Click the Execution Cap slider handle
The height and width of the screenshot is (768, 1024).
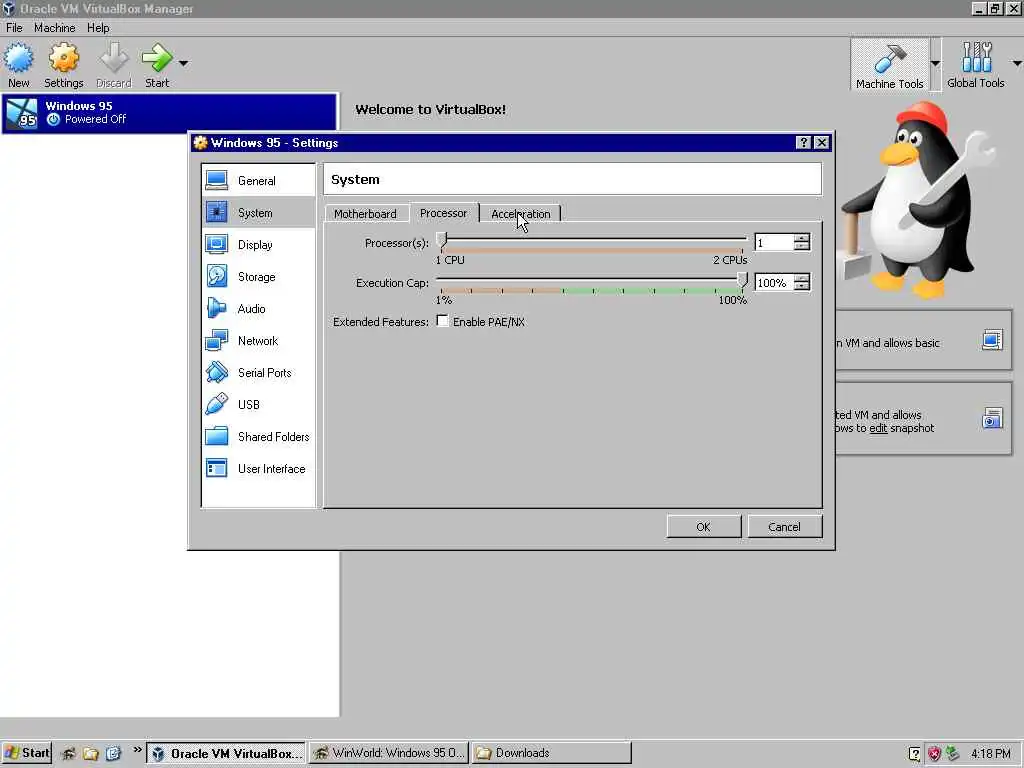coord(742,280)
